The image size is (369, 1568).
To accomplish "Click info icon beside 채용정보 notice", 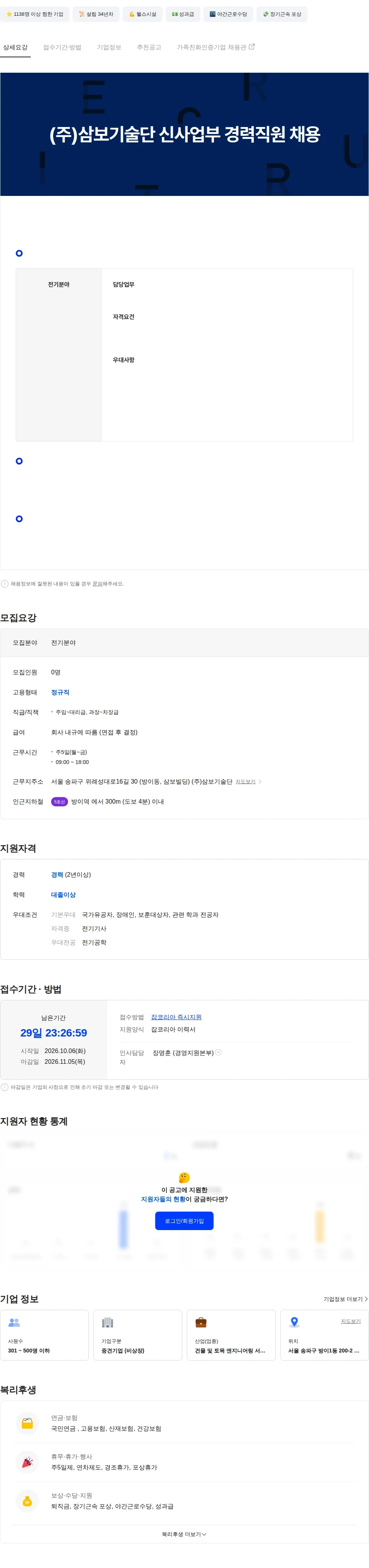I will [5, 584].
